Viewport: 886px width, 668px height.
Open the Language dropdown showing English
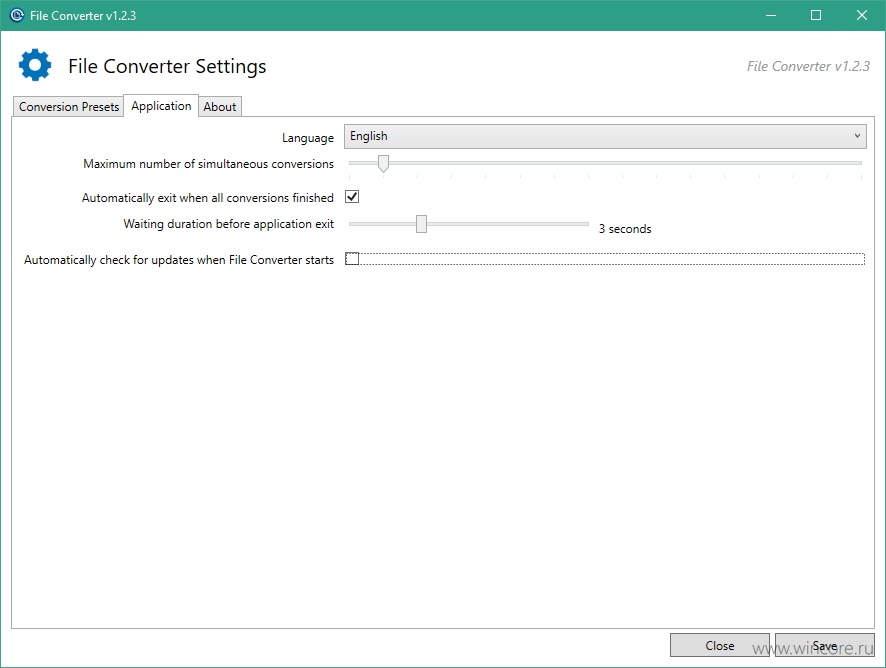tap(605, 136)
